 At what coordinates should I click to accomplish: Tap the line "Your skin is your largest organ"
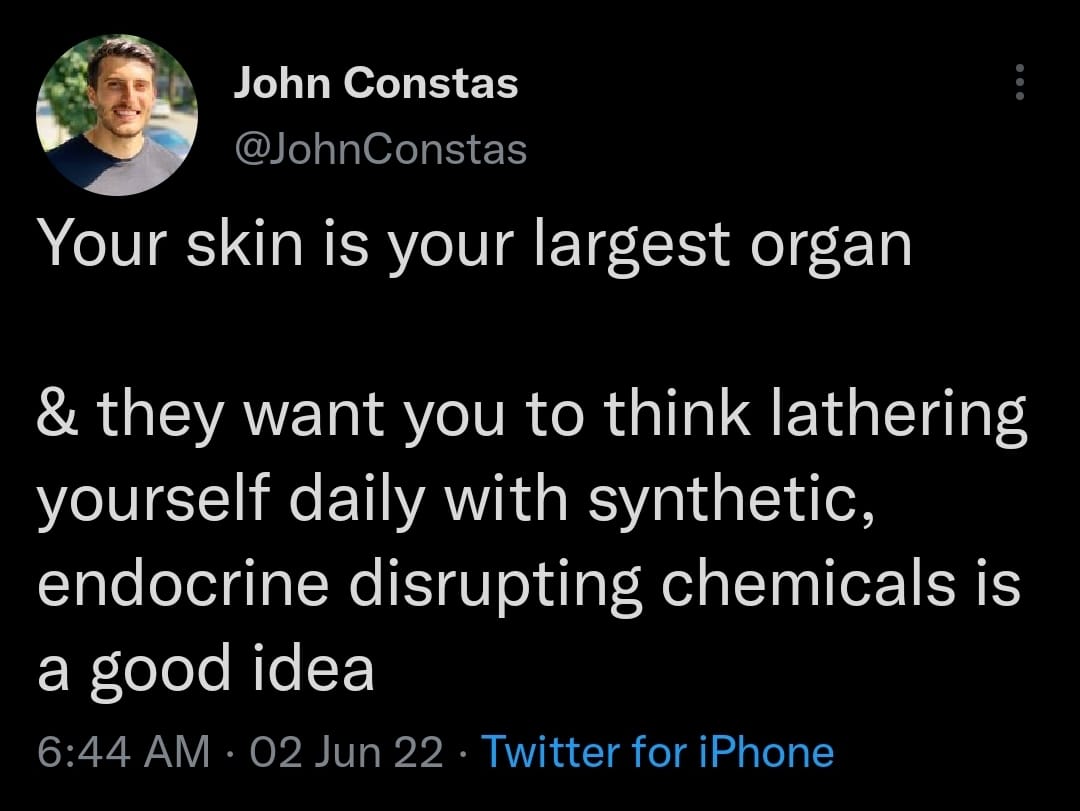pos(475,246)
